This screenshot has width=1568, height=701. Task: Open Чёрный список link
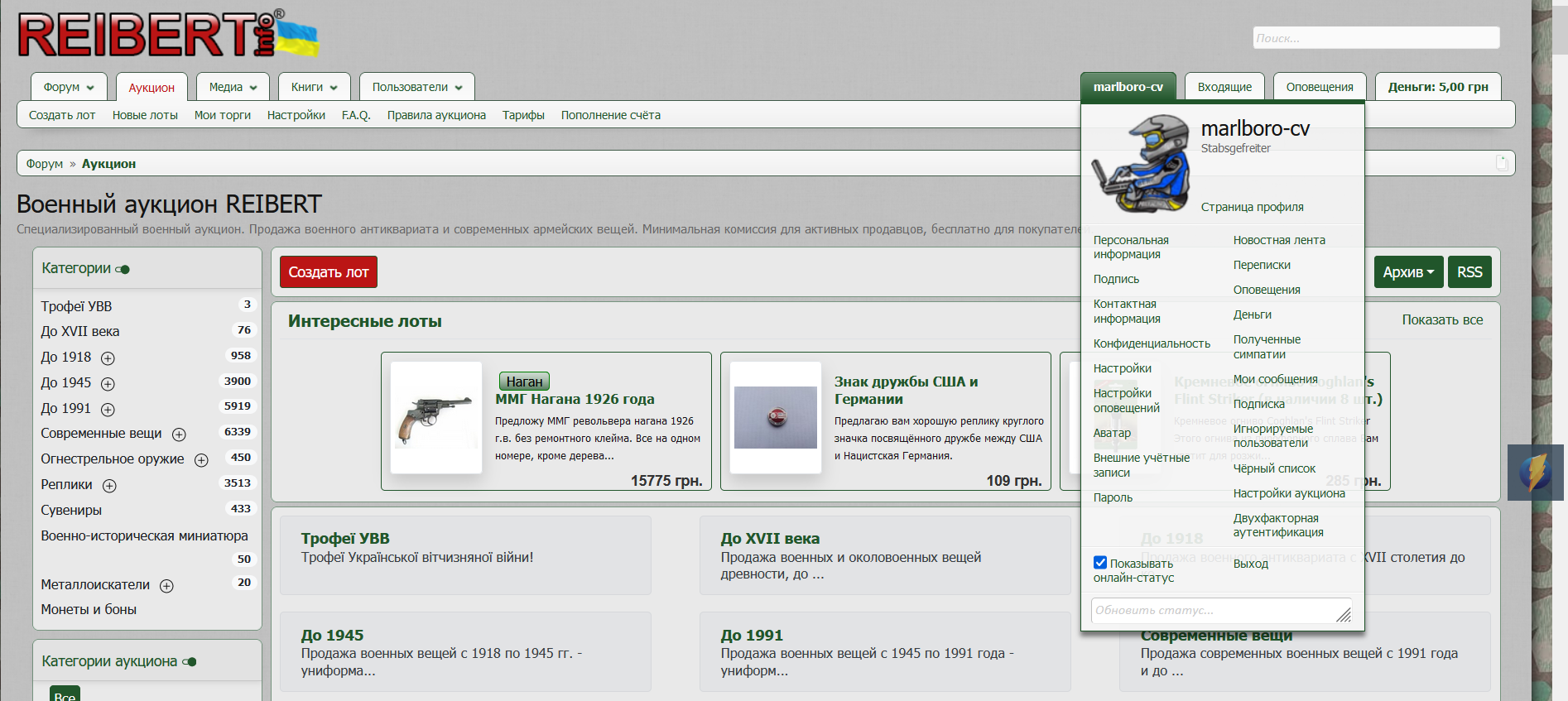pyautogui.click(x=1274, y=468)
